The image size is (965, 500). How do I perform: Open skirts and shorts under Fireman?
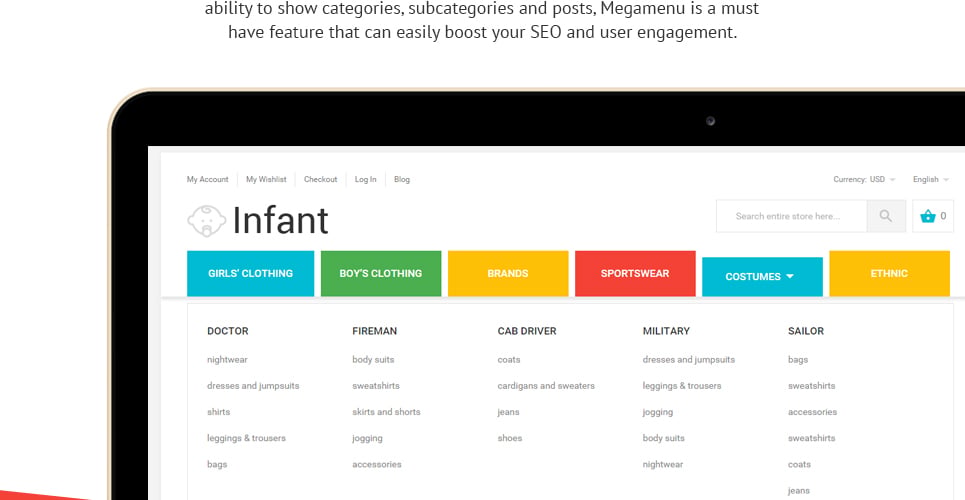point(386,412)
